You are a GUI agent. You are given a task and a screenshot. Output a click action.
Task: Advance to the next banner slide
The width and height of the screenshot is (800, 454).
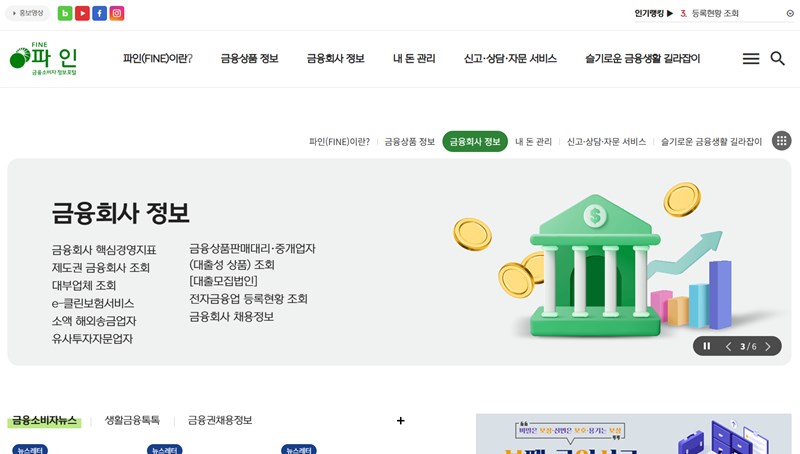[768, 346]
